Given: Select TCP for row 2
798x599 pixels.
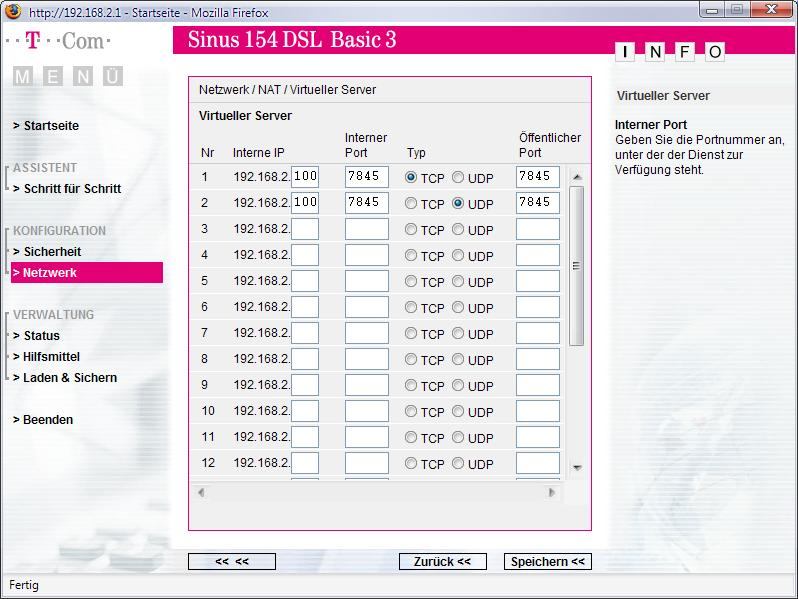Looking at the screenshot, I should (411, 203).
